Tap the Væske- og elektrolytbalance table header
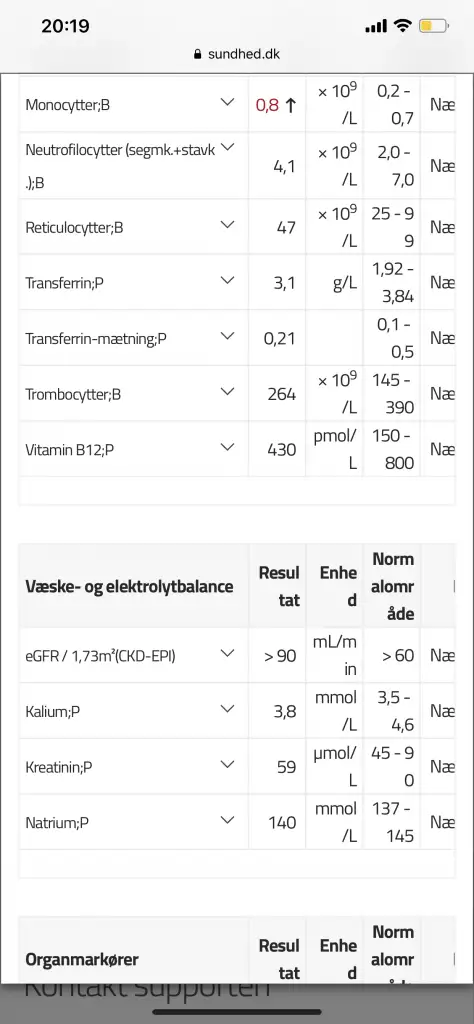The height and width of the screenshot is (1024, 474). point(129,586)
